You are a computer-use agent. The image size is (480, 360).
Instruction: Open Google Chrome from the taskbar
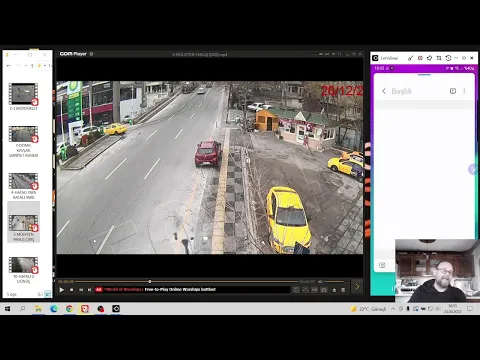pos(69,309)
